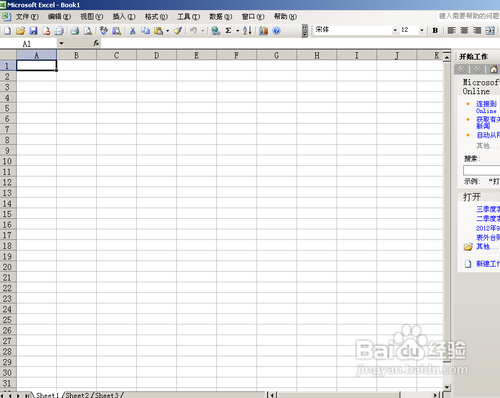Screen dimensions: 500x398
Task: Click the 自动从 update link in task pane
Action: point(488,135)
